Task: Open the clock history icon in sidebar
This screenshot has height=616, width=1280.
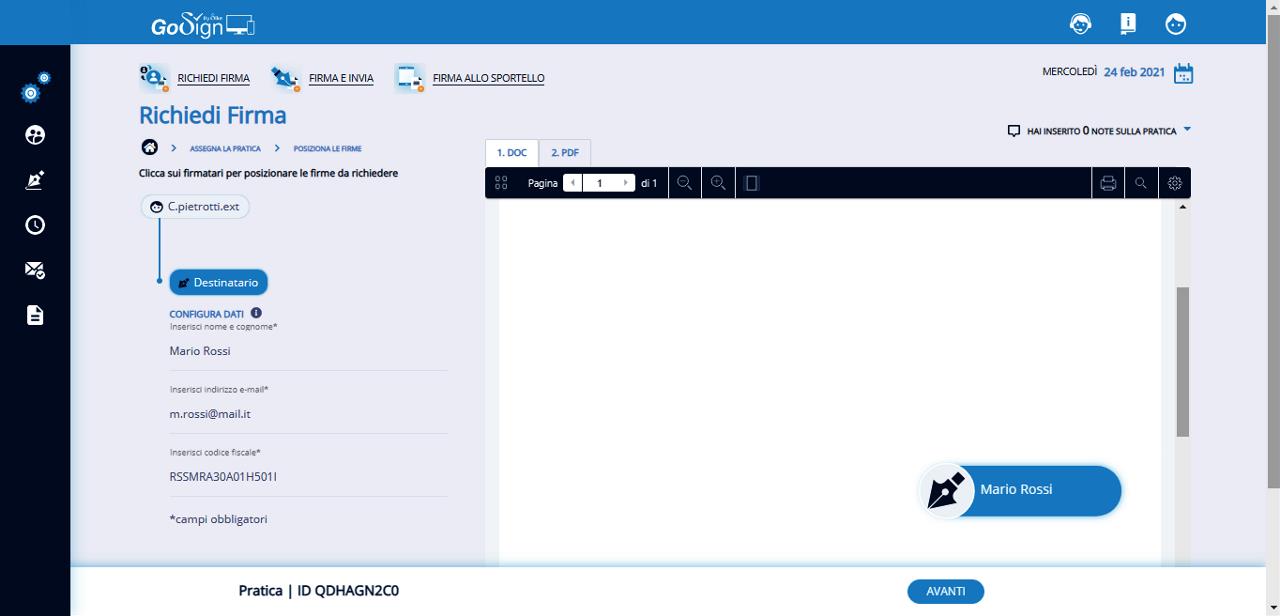Action: coord(35,225)
